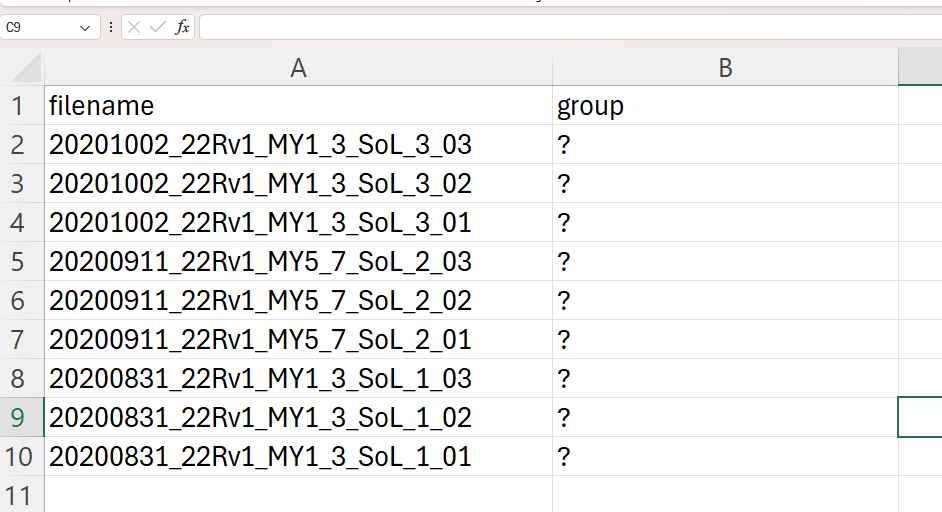This screenshot has height=512, width=942.
Task: Select column B header
Action: (x=725, y=67)
